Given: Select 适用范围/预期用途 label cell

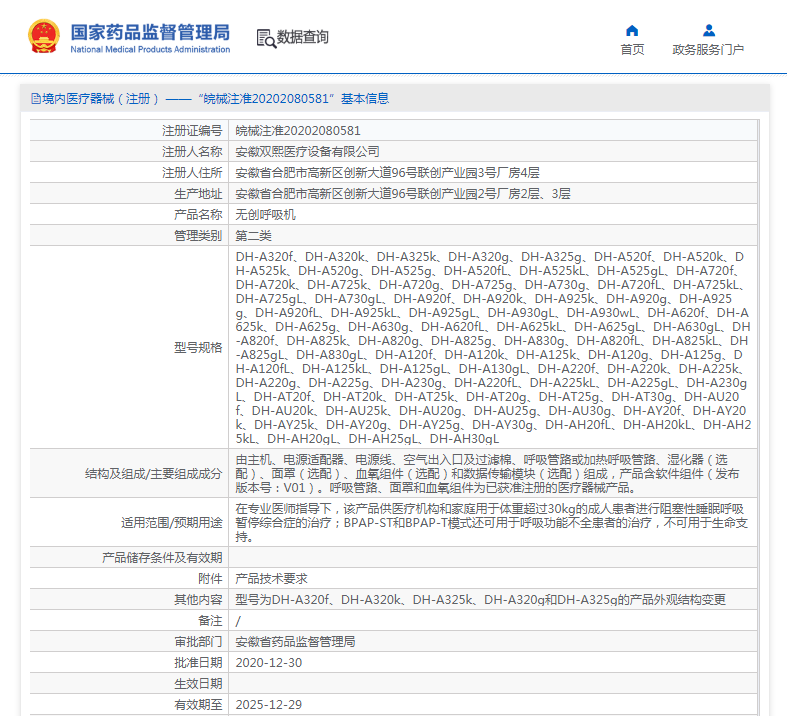Looking at the screenshot, I should pos(129,522).
